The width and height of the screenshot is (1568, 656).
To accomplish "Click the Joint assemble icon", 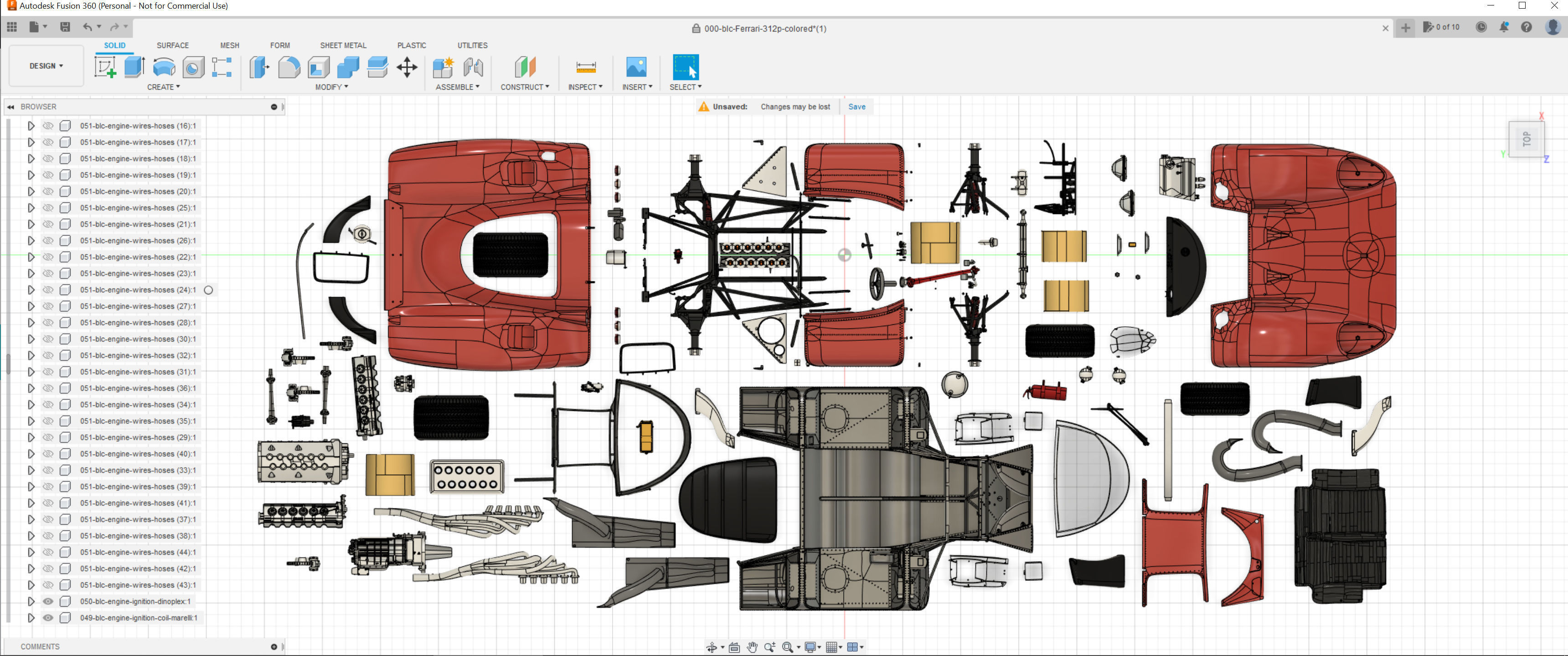I will point(473,67).
